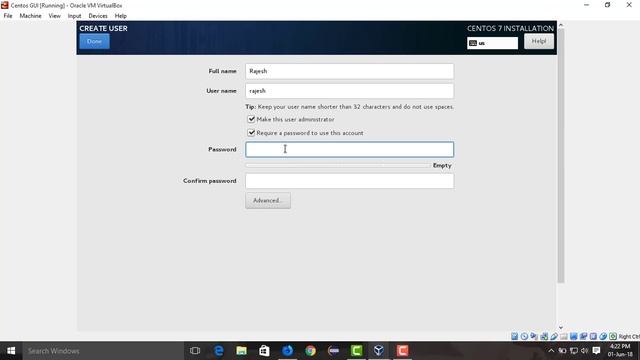Screen dimensions: 640x360
Task: Open the VirtualBox File menu
Action: tap(8, 16)
